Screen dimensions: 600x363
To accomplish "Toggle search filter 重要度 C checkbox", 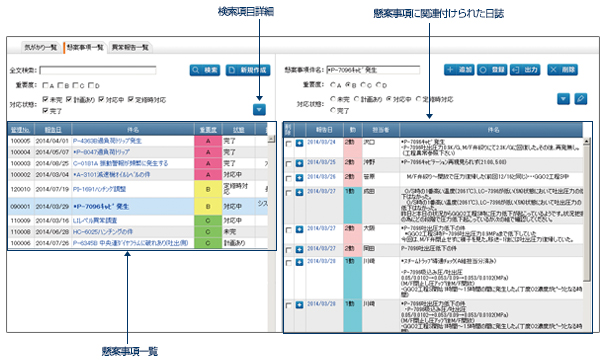I will click(76, 85).
